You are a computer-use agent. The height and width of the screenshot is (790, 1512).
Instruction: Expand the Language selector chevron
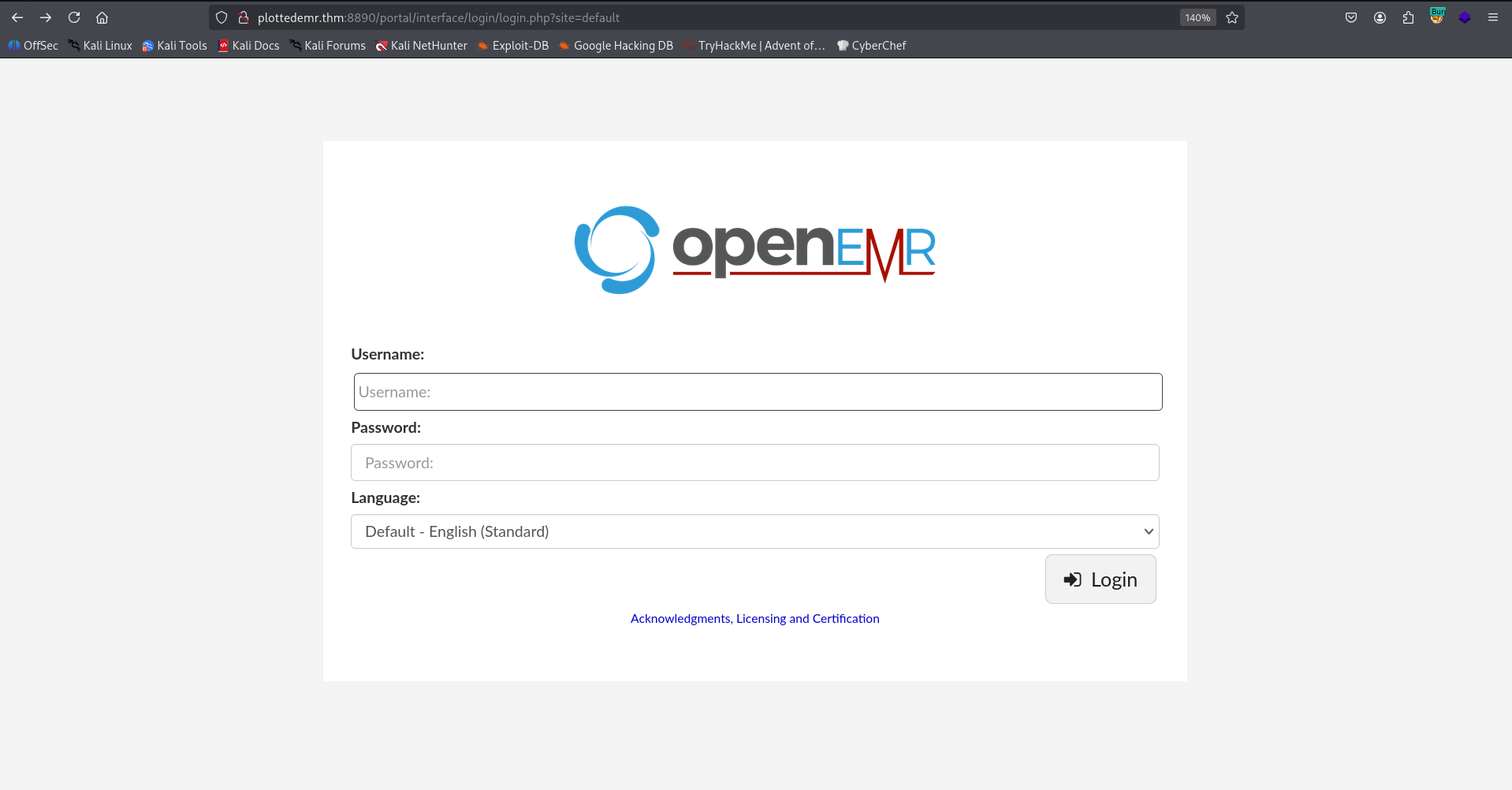tap(1149, 531)
